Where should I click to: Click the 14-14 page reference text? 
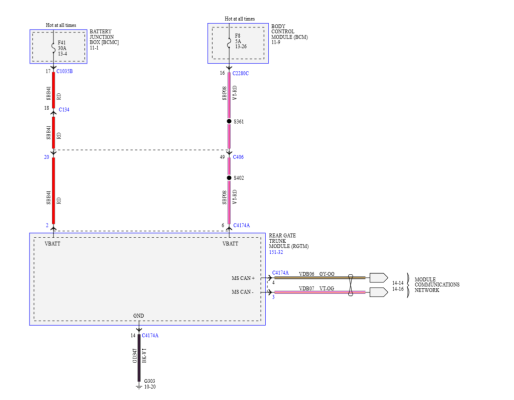click(x=398, y=283)
